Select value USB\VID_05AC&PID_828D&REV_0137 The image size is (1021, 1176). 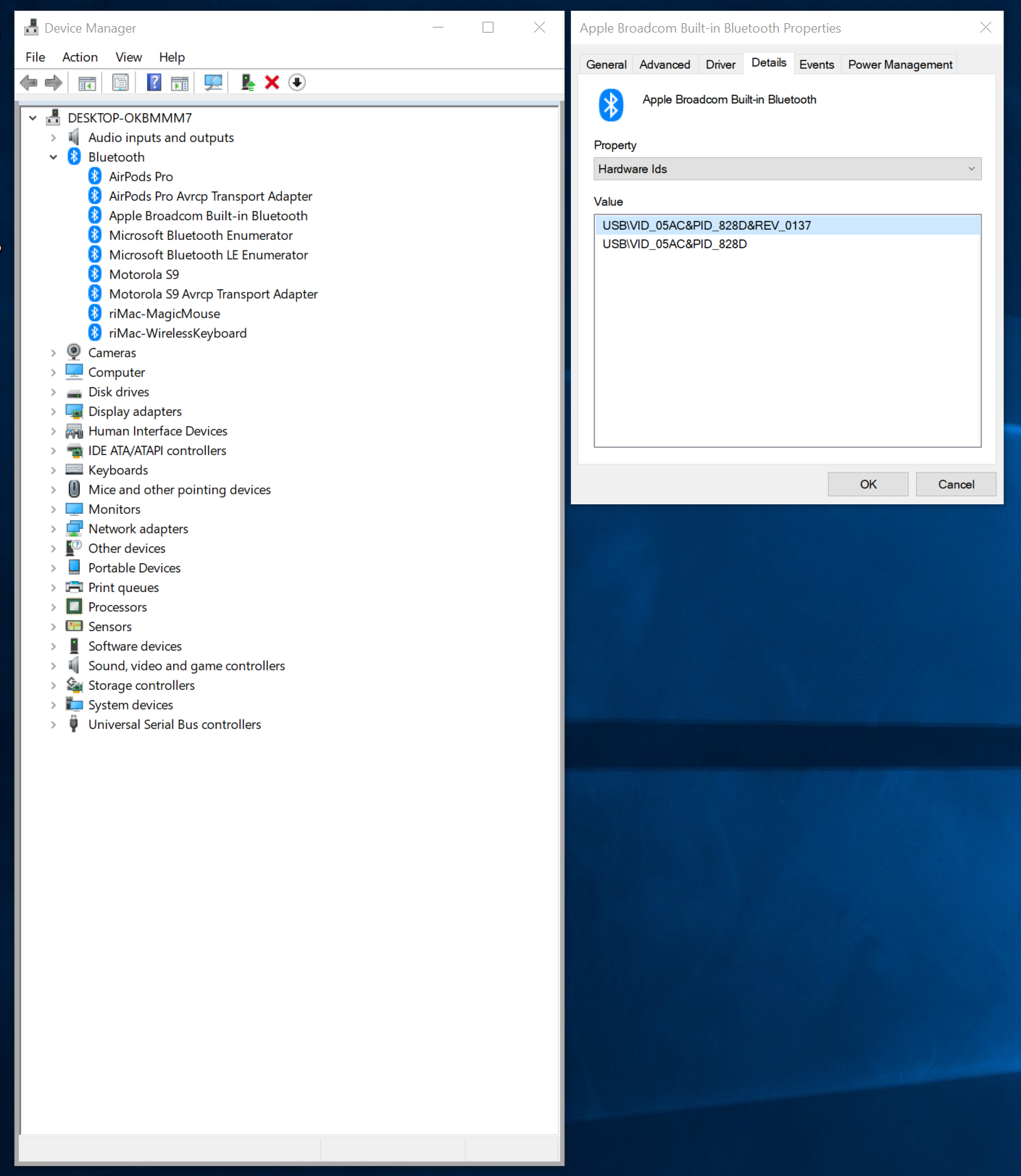pos(787,225)
